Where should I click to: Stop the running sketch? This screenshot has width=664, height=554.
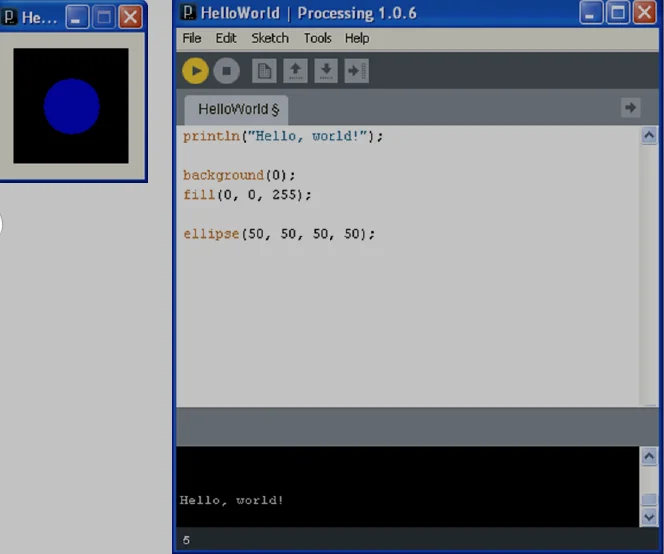tap(227, 71)
